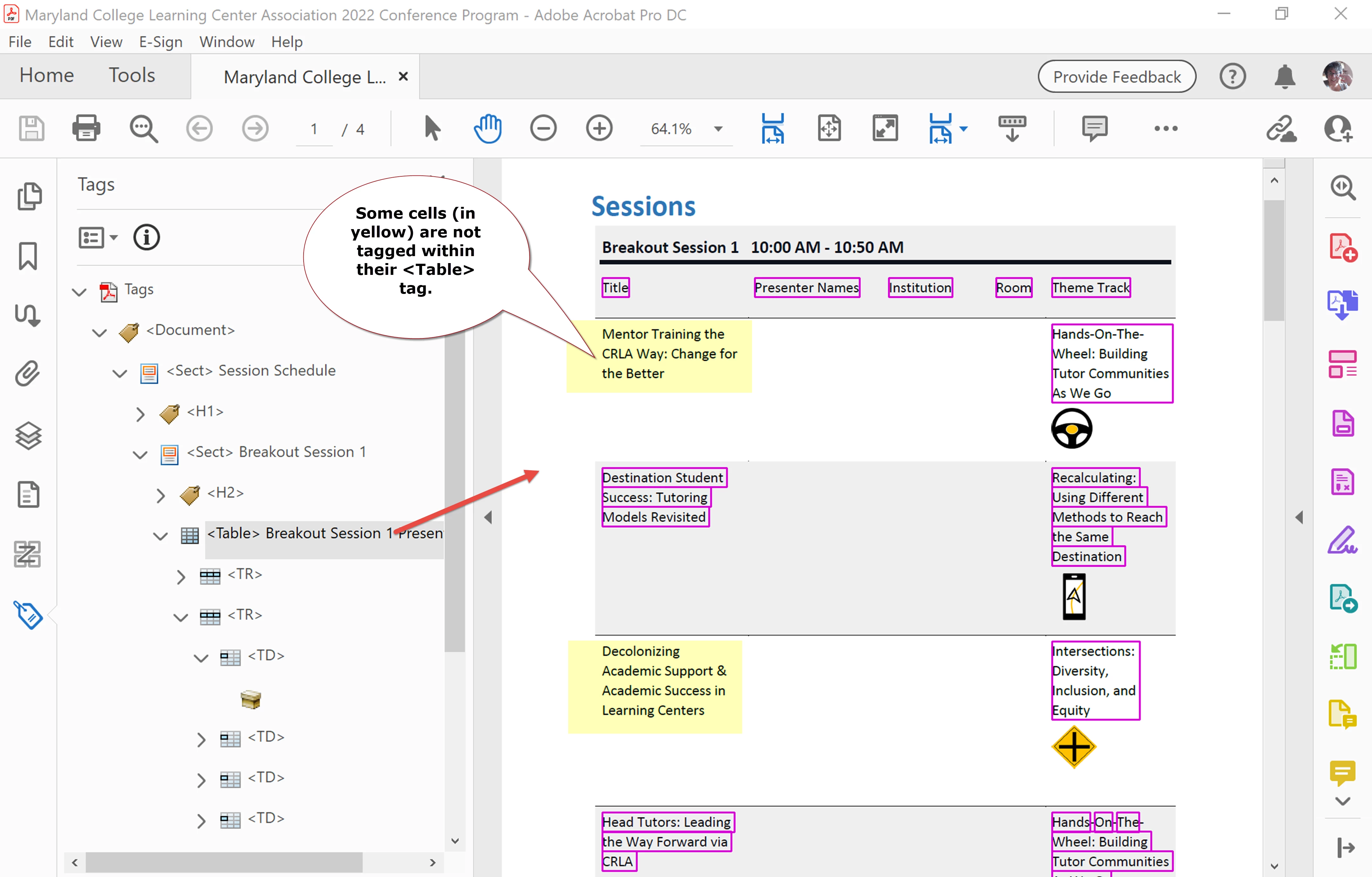
Task: Expand the H1 tag node
Action: [x=140, y=413]
